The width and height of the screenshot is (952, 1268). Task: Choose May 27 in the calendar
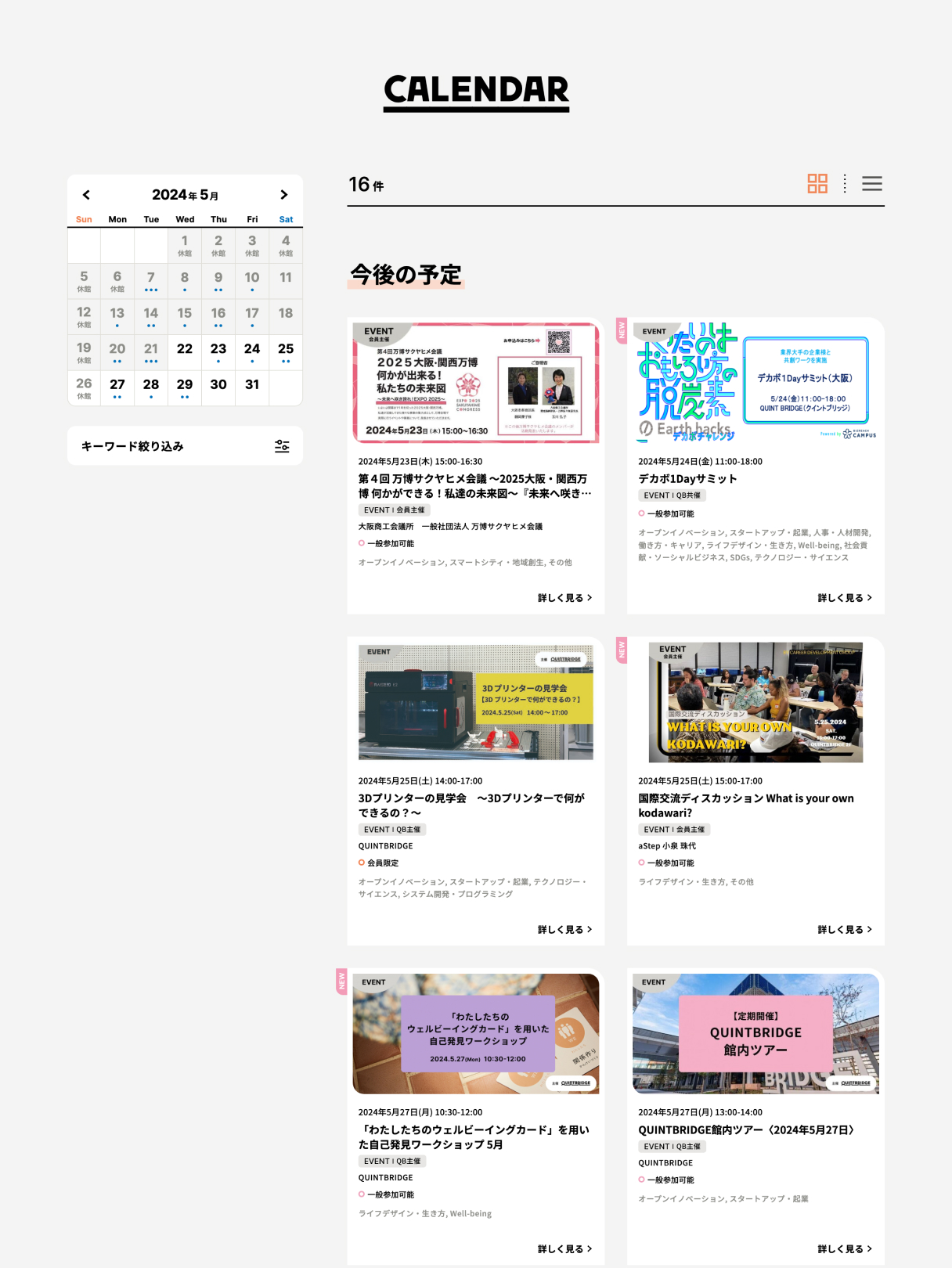(x=117, y=385)
